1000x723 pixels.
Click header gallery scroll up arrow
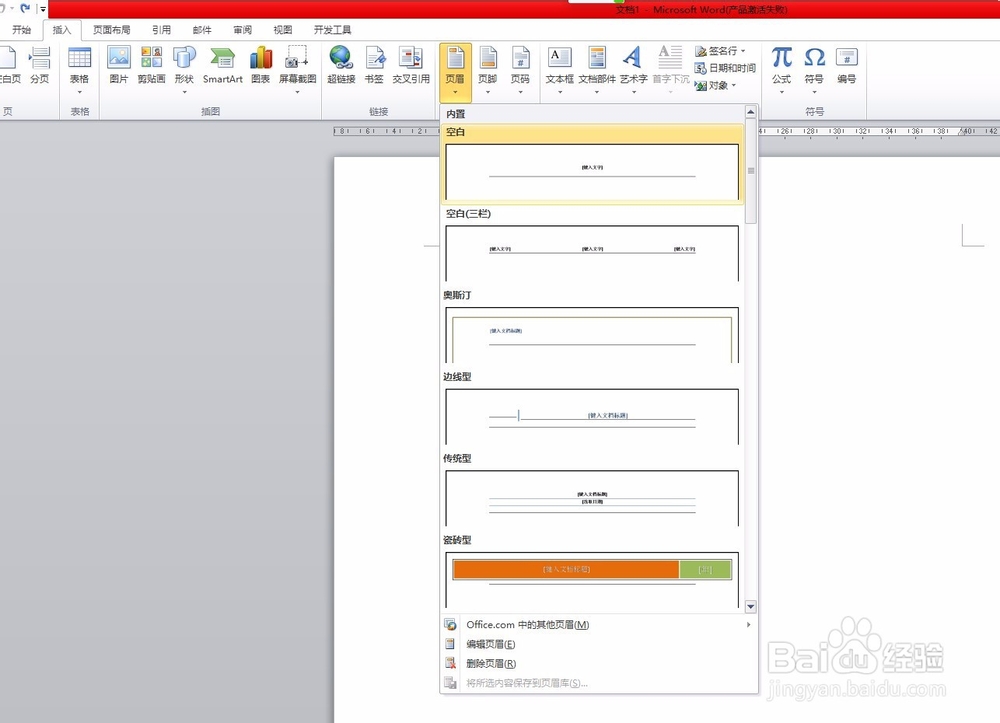(x=751, y=112)
